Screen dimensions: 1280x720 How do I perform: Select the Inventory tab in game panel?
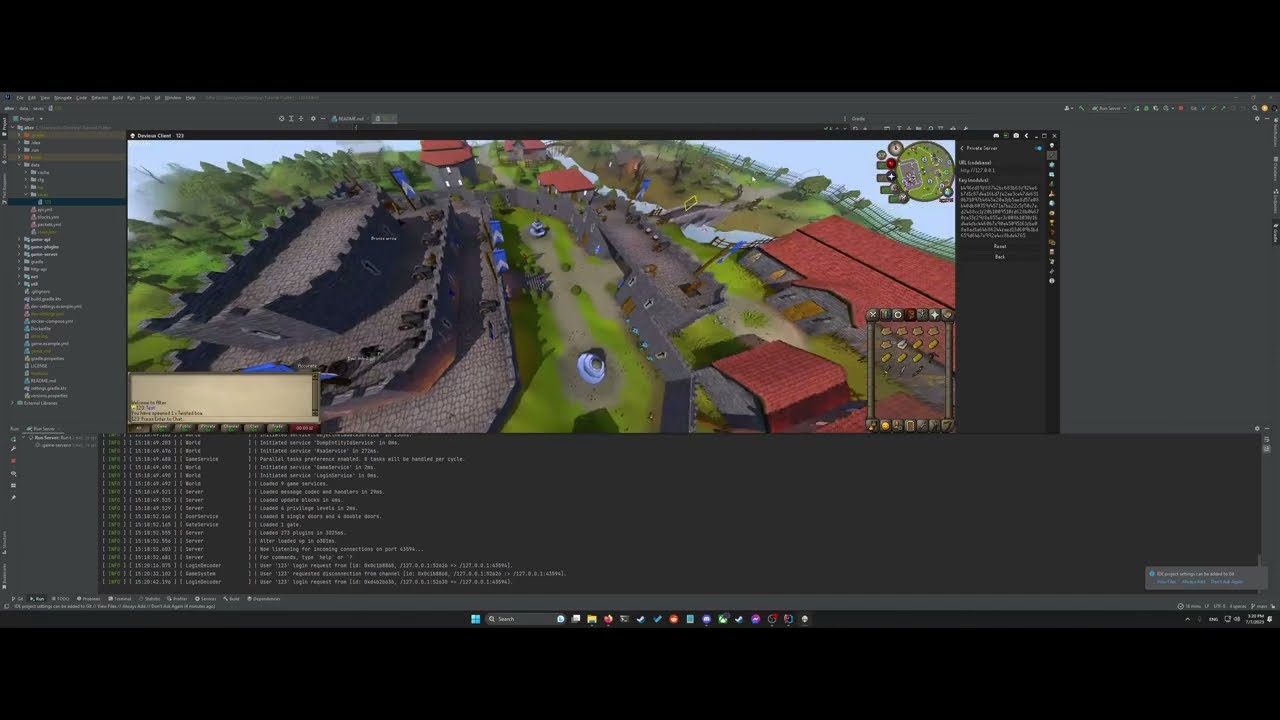click(x=910, y=315)
